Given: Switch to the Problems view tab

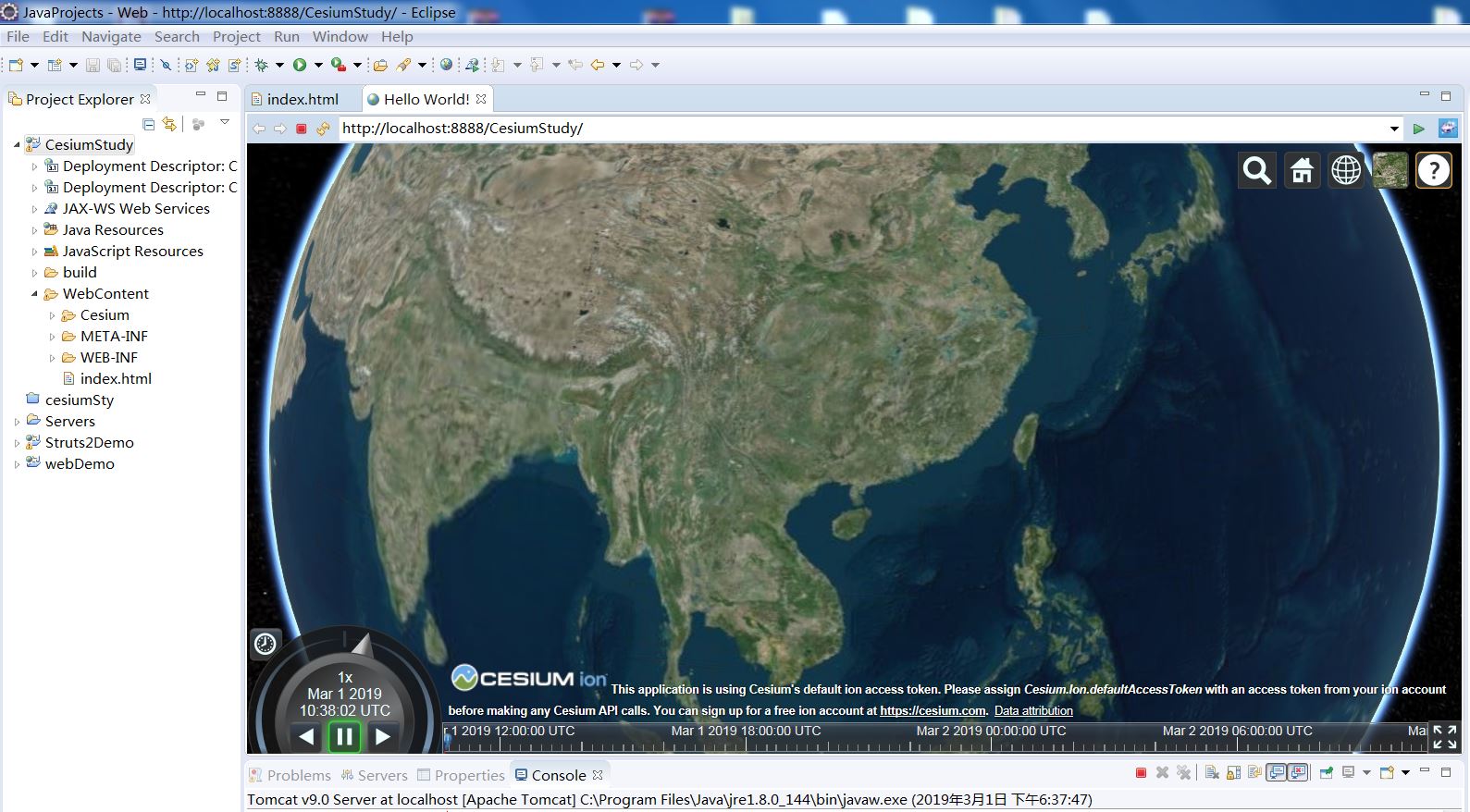Looking at the screenshot, I should pos(290,775).
